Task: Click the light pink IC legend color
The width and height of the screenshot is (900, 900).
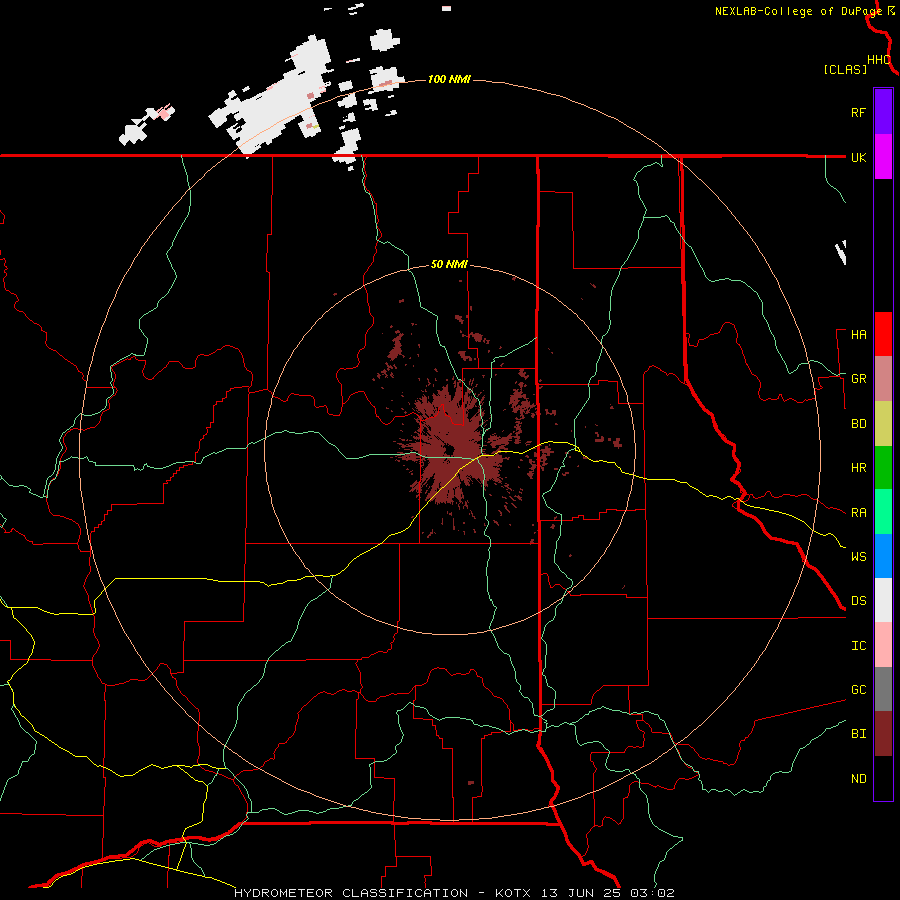Action: point(883,645)
